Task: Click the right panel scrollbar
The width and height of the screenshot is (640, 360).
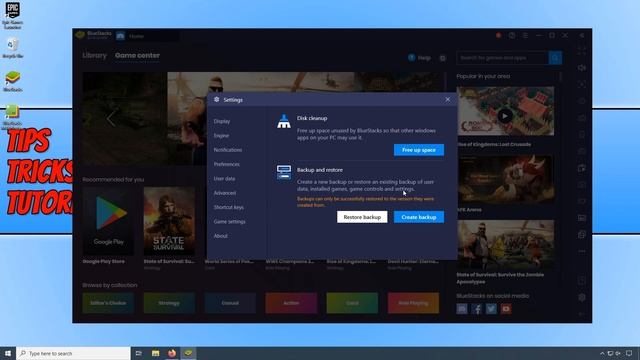Action: (x=560, y=77)
